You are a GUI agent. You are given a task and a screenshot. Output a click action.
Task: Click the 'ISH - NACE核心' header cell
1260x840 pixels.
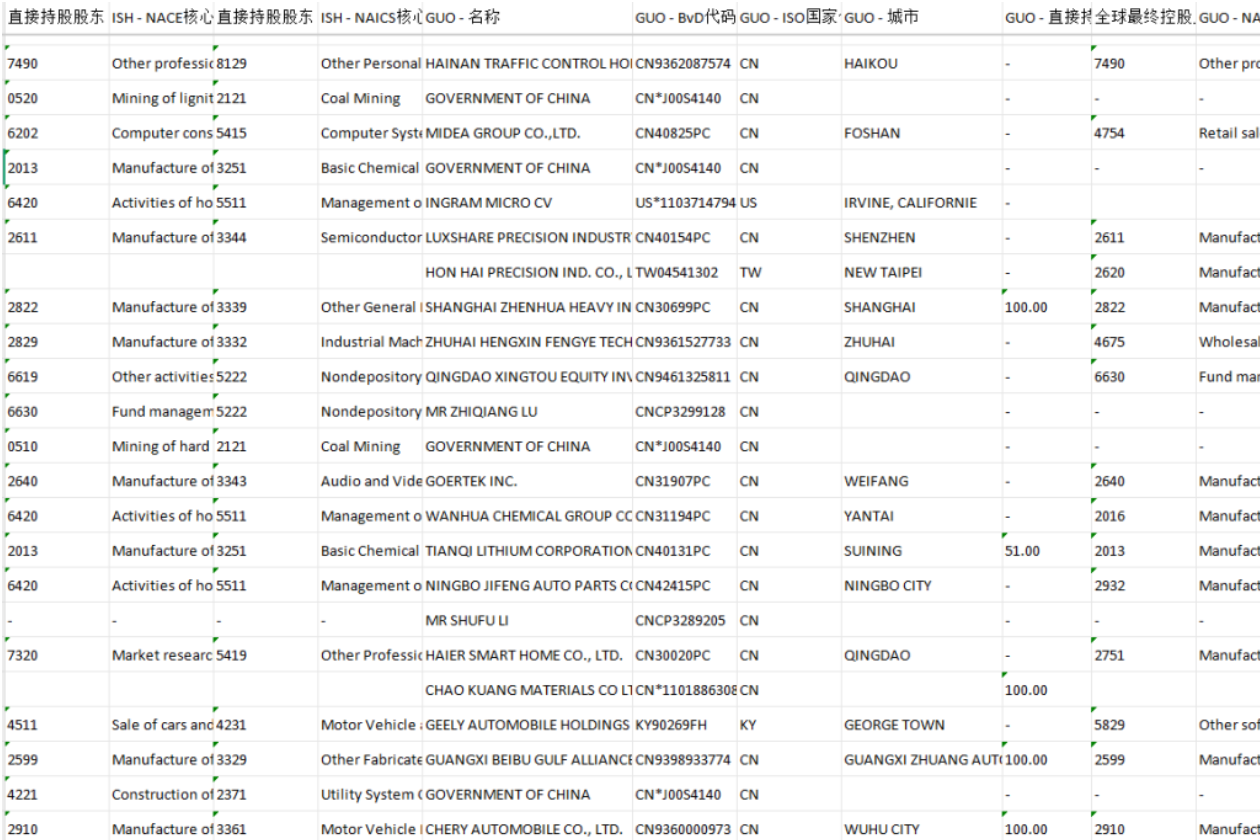tap(161, 18)
